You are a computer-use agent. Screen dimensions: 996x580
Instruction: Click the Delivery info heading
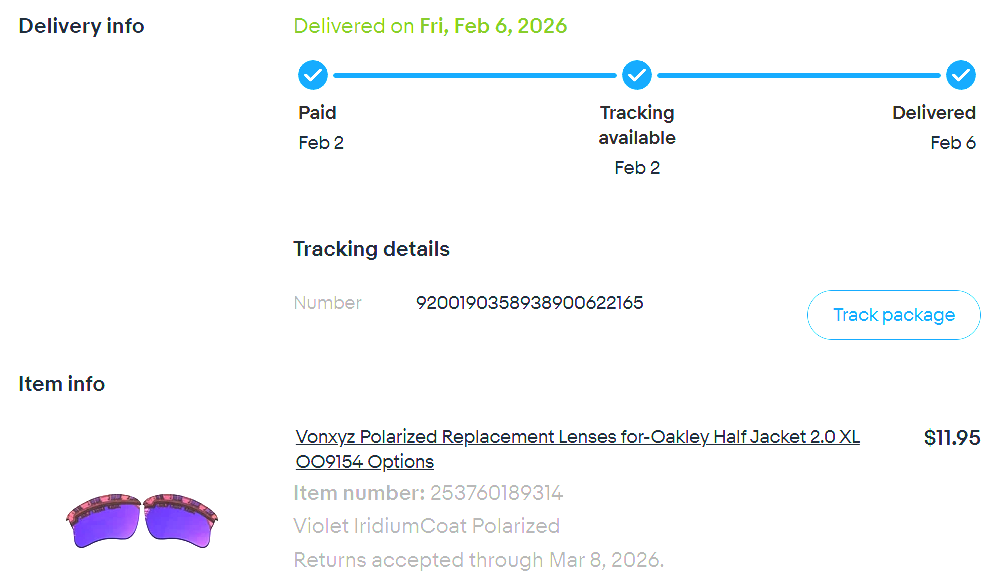[x=81, y=26]
